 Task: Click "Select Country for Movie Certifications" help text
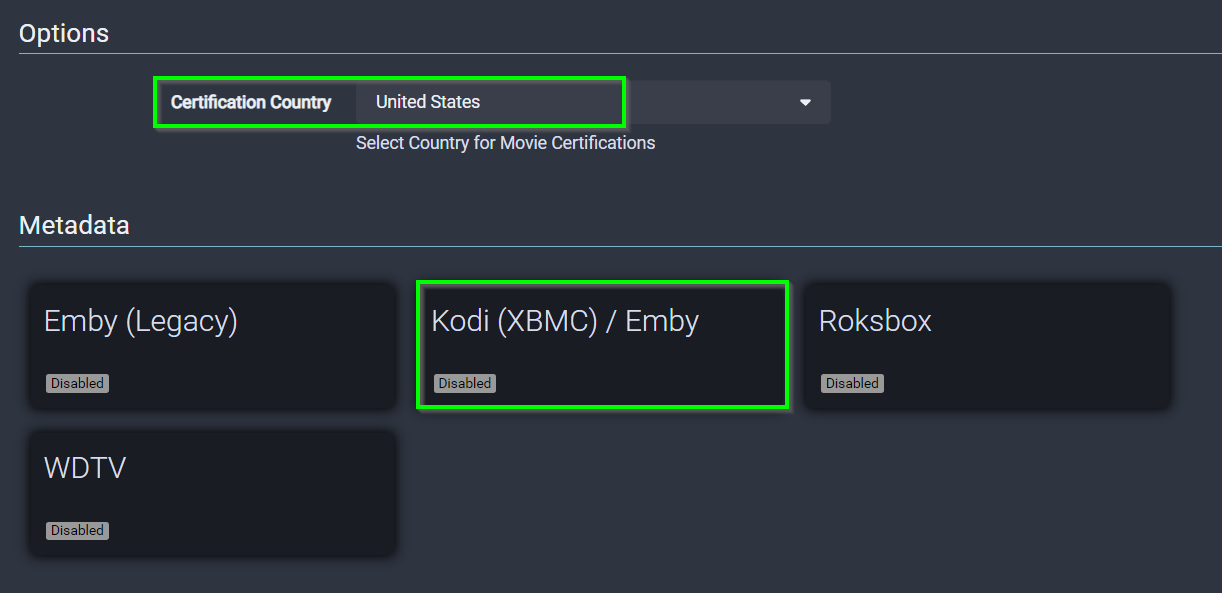tap(505, 143)
